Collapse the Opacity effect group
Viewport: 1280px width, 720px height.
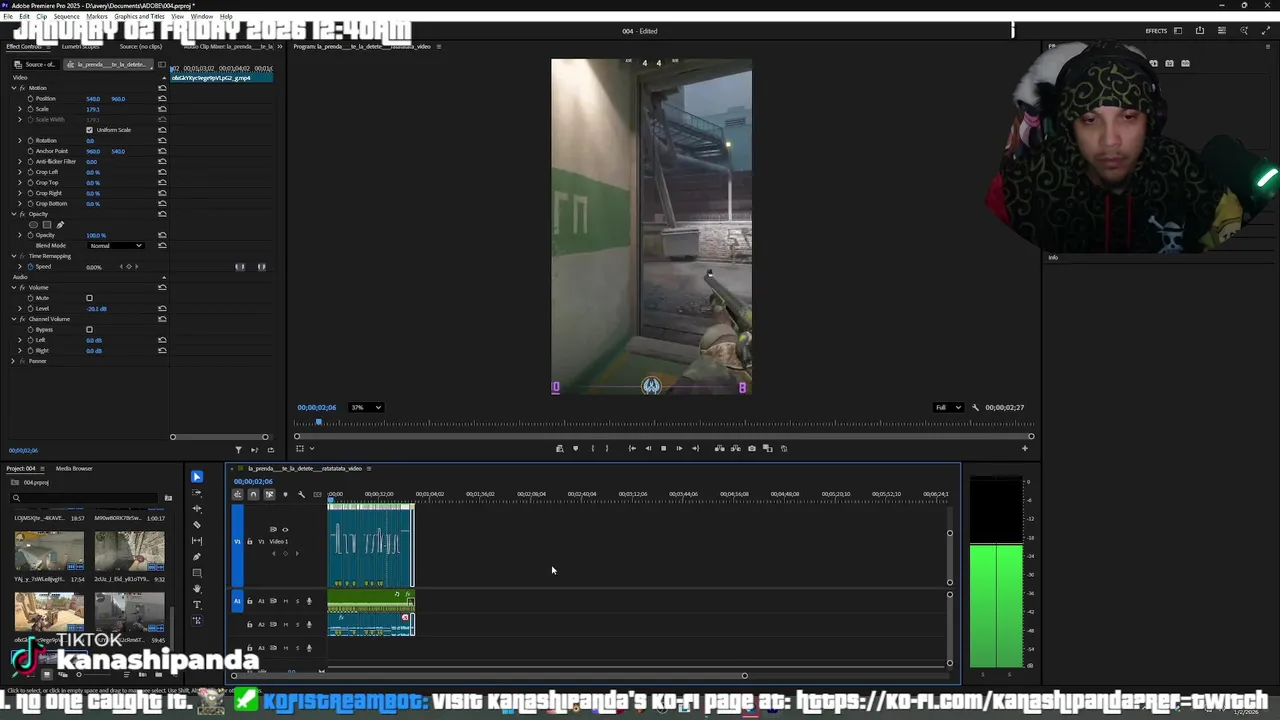coord(14,214)
